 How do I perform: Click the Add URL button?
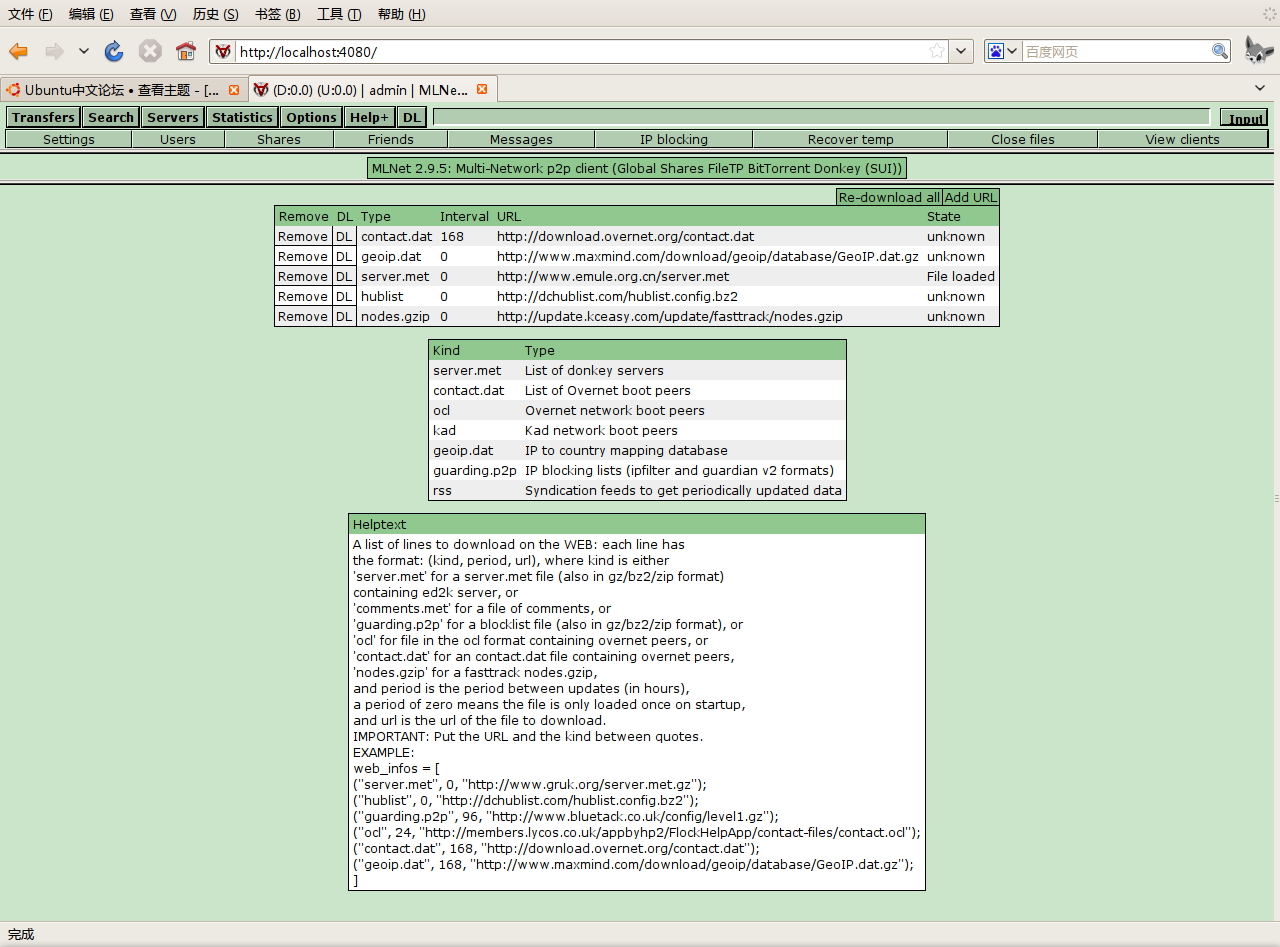pyautogui.click(x=971, y=197)
